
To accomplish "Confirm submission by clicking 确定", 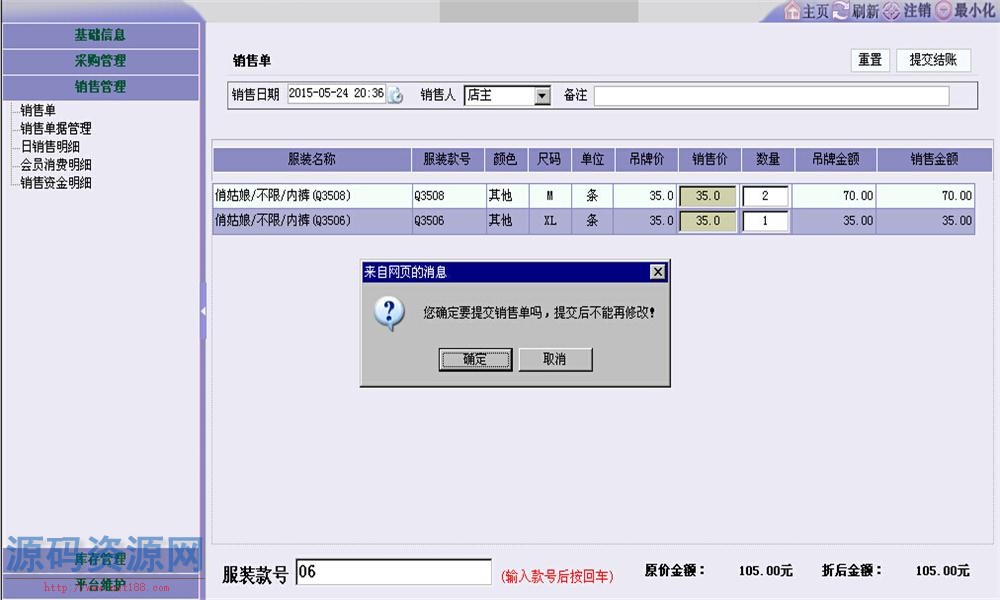I will tap(475, 359).
